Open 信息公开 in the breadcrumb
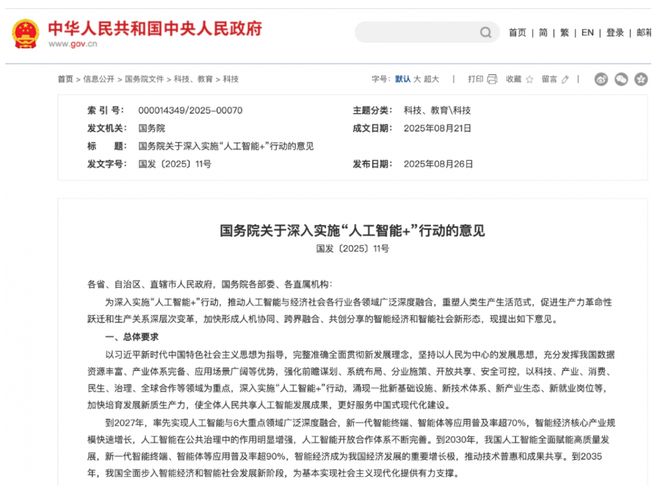This screenshot has width=660, height=490. [99, 79]
